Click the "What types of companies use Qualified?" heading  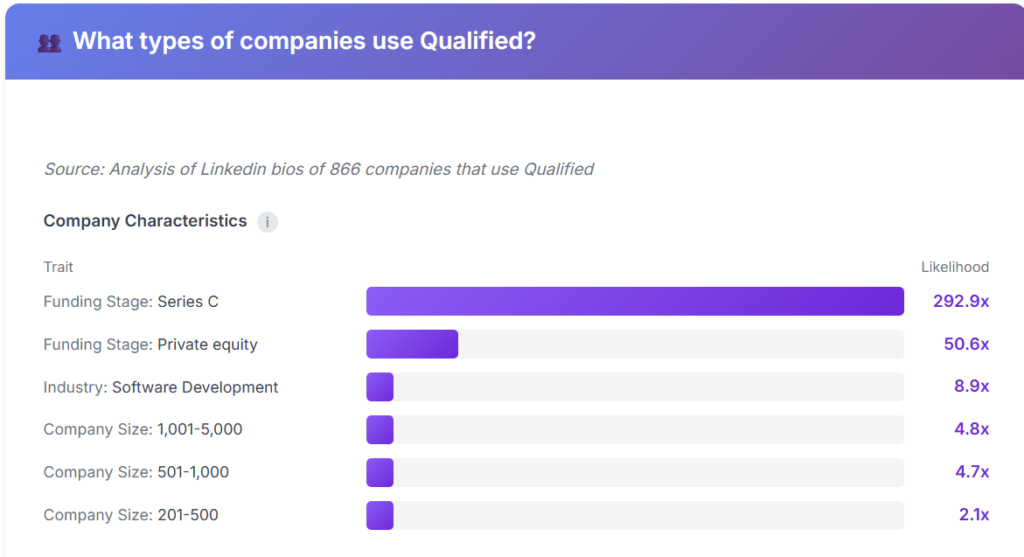pyautogui.click(x=304, y=42)
